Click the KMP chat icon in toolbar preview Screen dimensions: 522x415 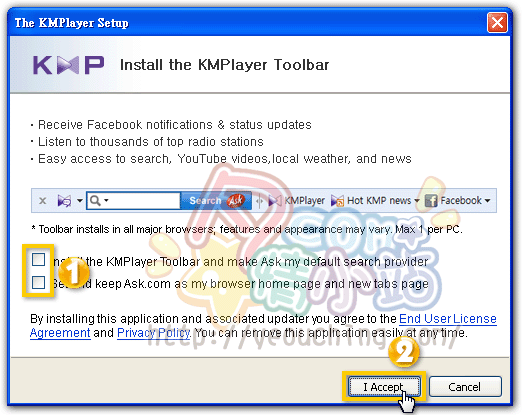64,201
